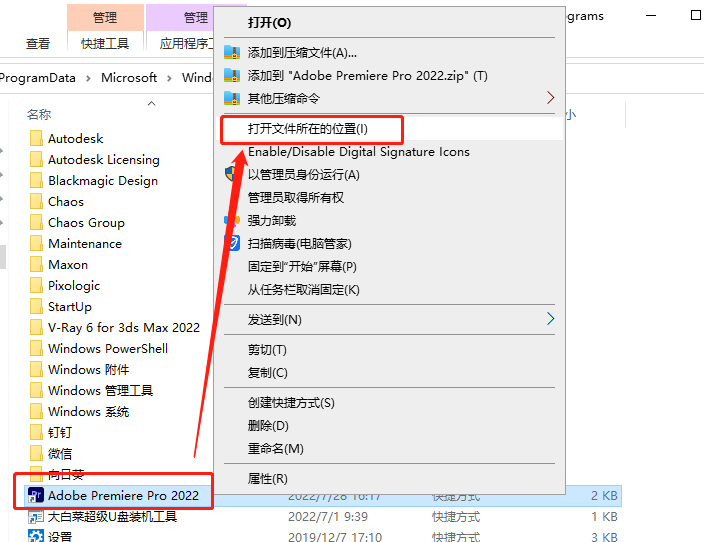Click the chevron after ProgramData in address bar
Image resolution: width=704 pixels, height=542 pixels.
pos(88,78)
